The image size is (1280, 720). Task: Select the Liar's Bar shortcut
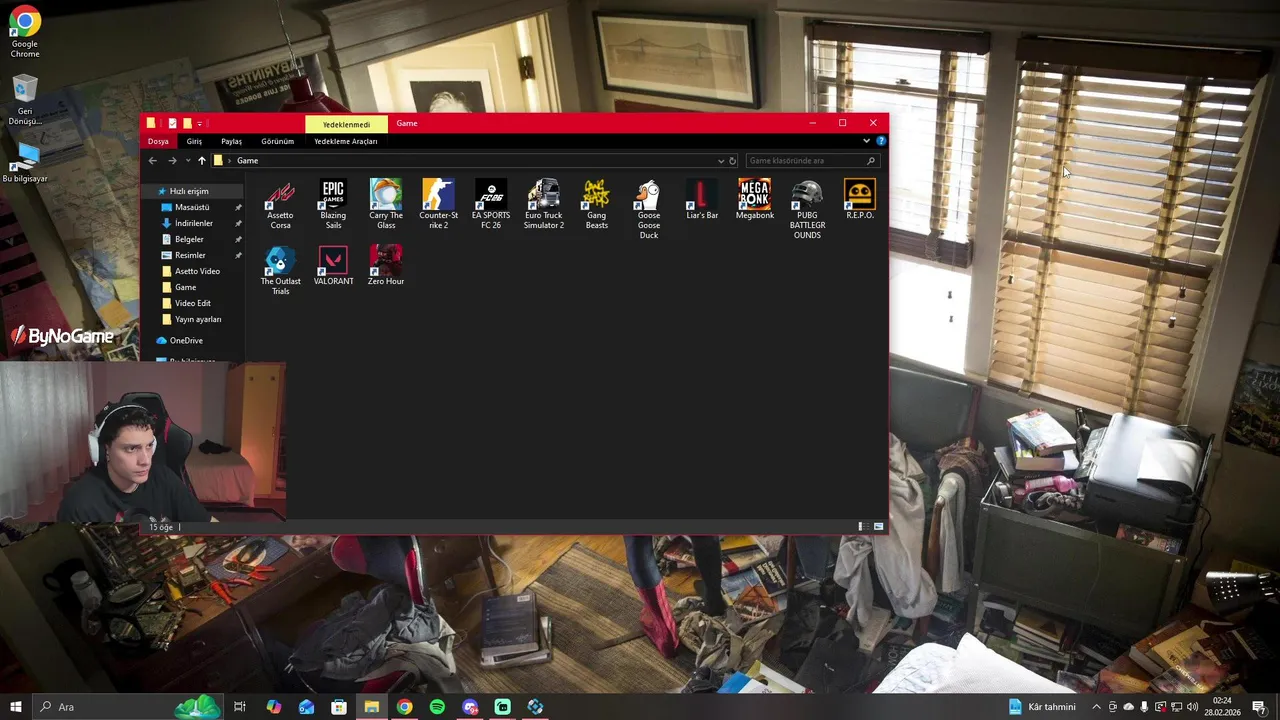[702, 199]
